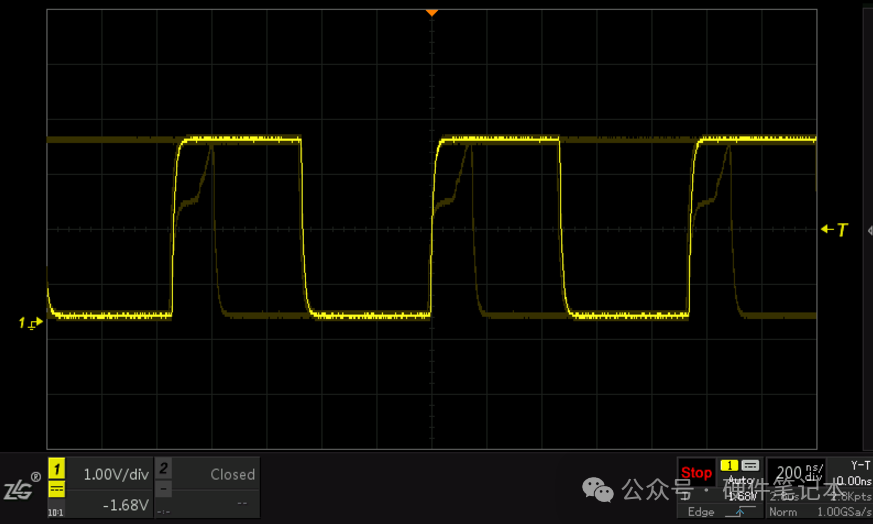Tap the trigger coupling icon beside source badge
873x524 pixels.
[750, 466]
